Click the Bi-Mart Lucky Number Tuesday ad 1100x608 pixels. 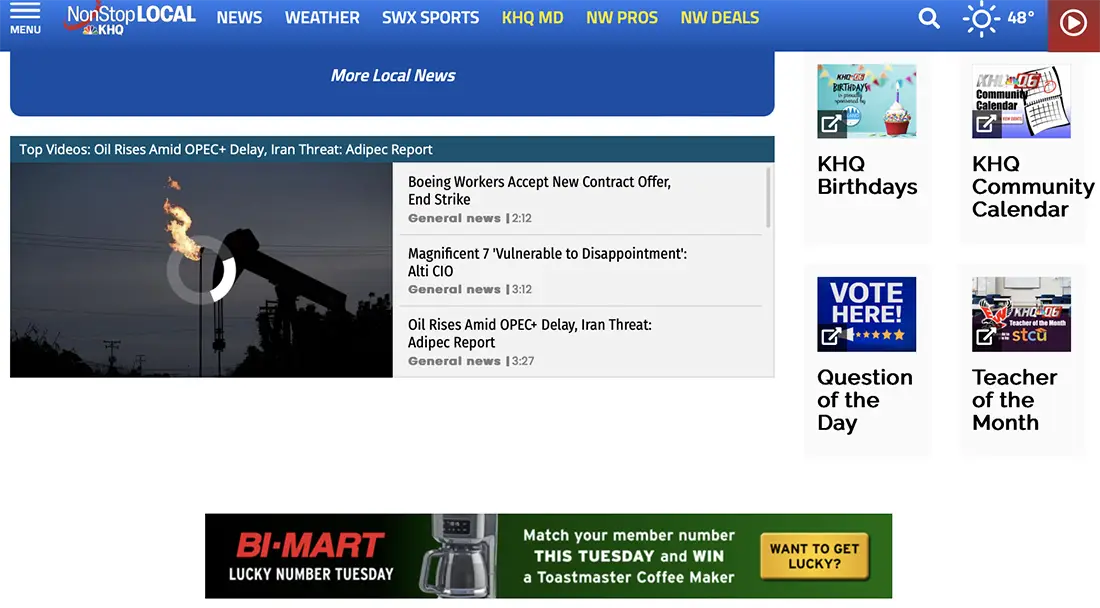(549, 556)
